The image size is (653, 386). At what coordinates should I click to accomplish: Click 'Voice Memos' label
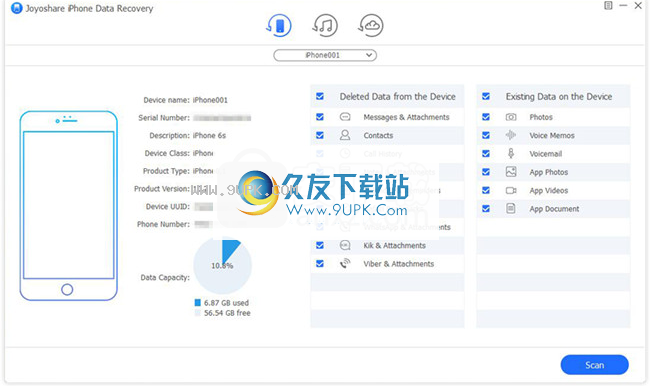tap(552, 136)
